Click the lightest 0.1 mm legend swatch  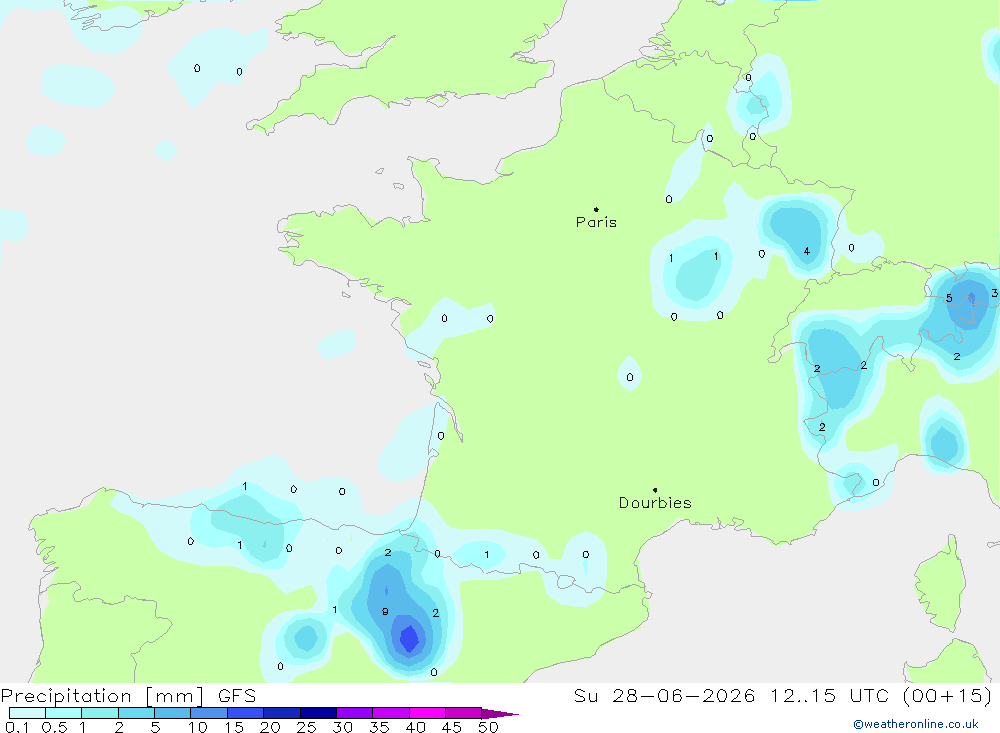(x=27, y=713)
